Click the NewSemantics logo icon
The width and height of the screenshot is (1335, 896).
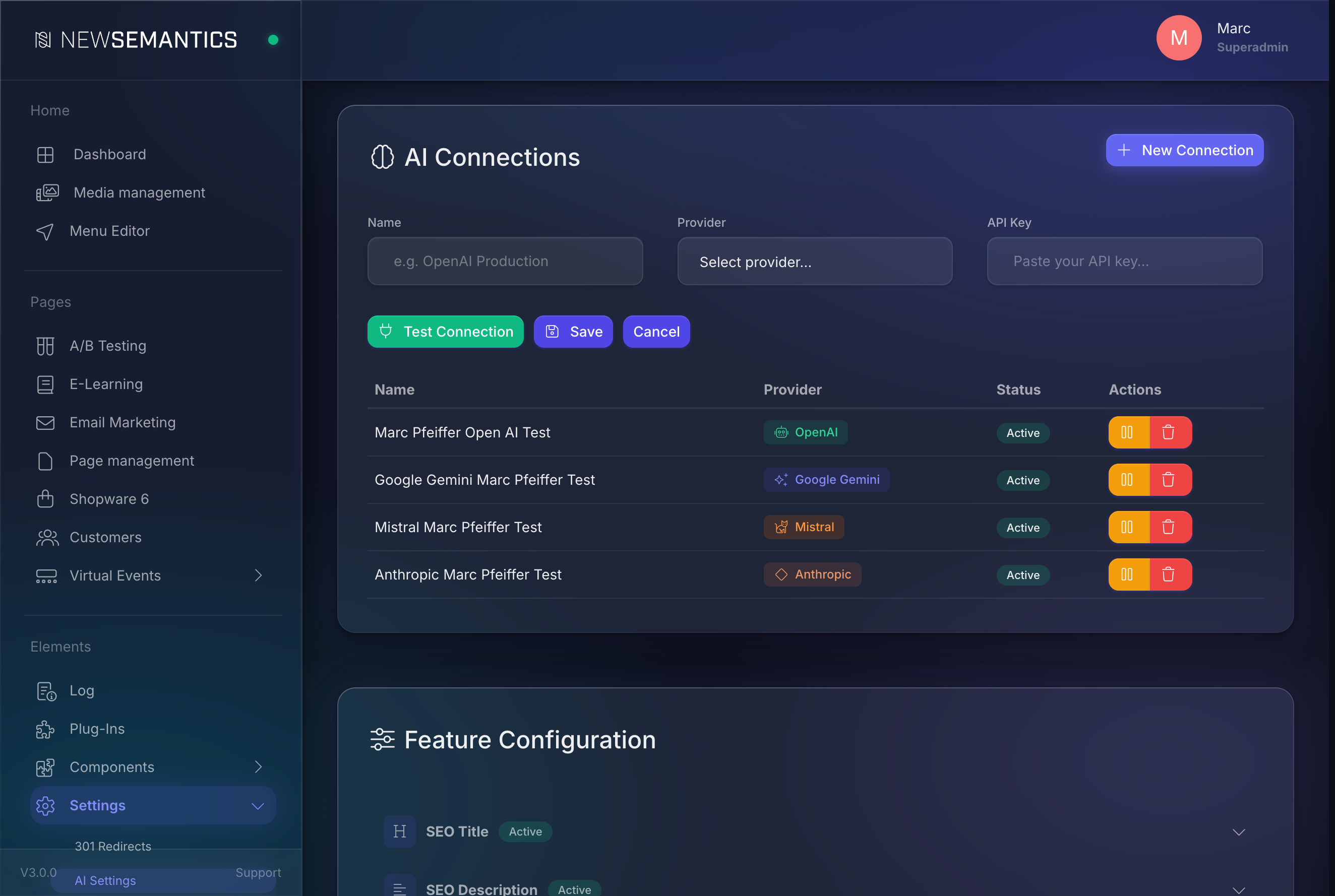[x=43, y=40]
